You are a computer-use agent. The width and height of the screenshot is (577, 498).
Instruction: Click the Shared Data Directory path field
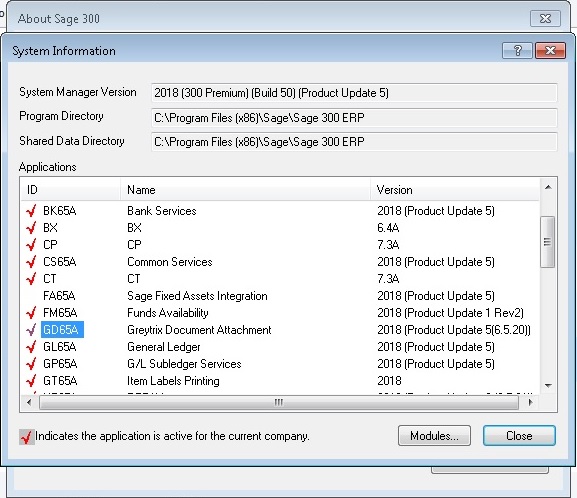pyautogui.click(x=354, y=142)
